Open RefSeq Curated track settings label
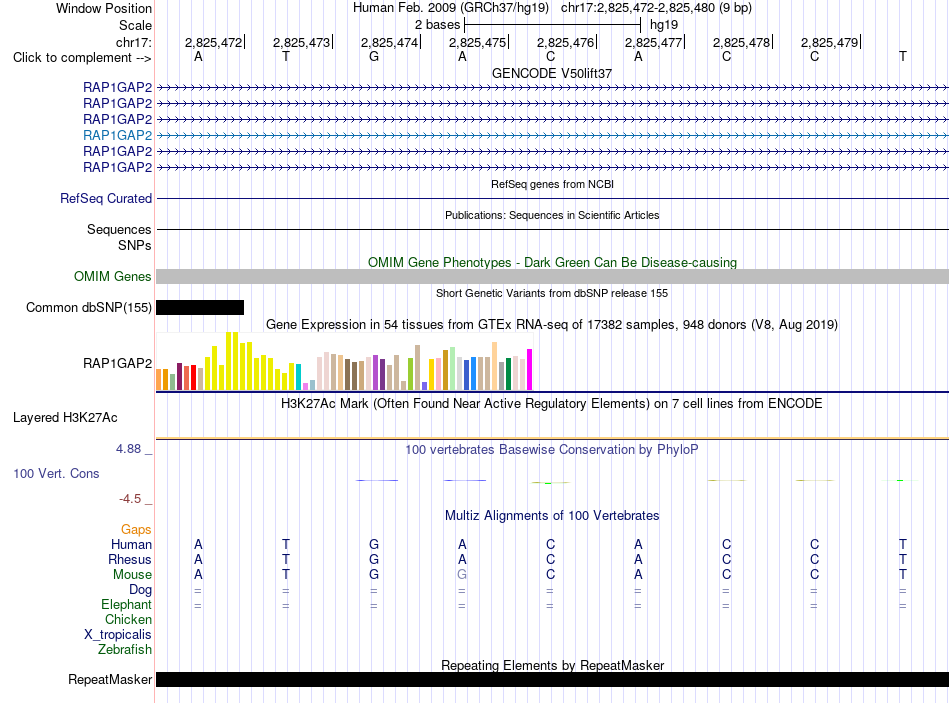The image size is (950, 703). coord(106,198)
